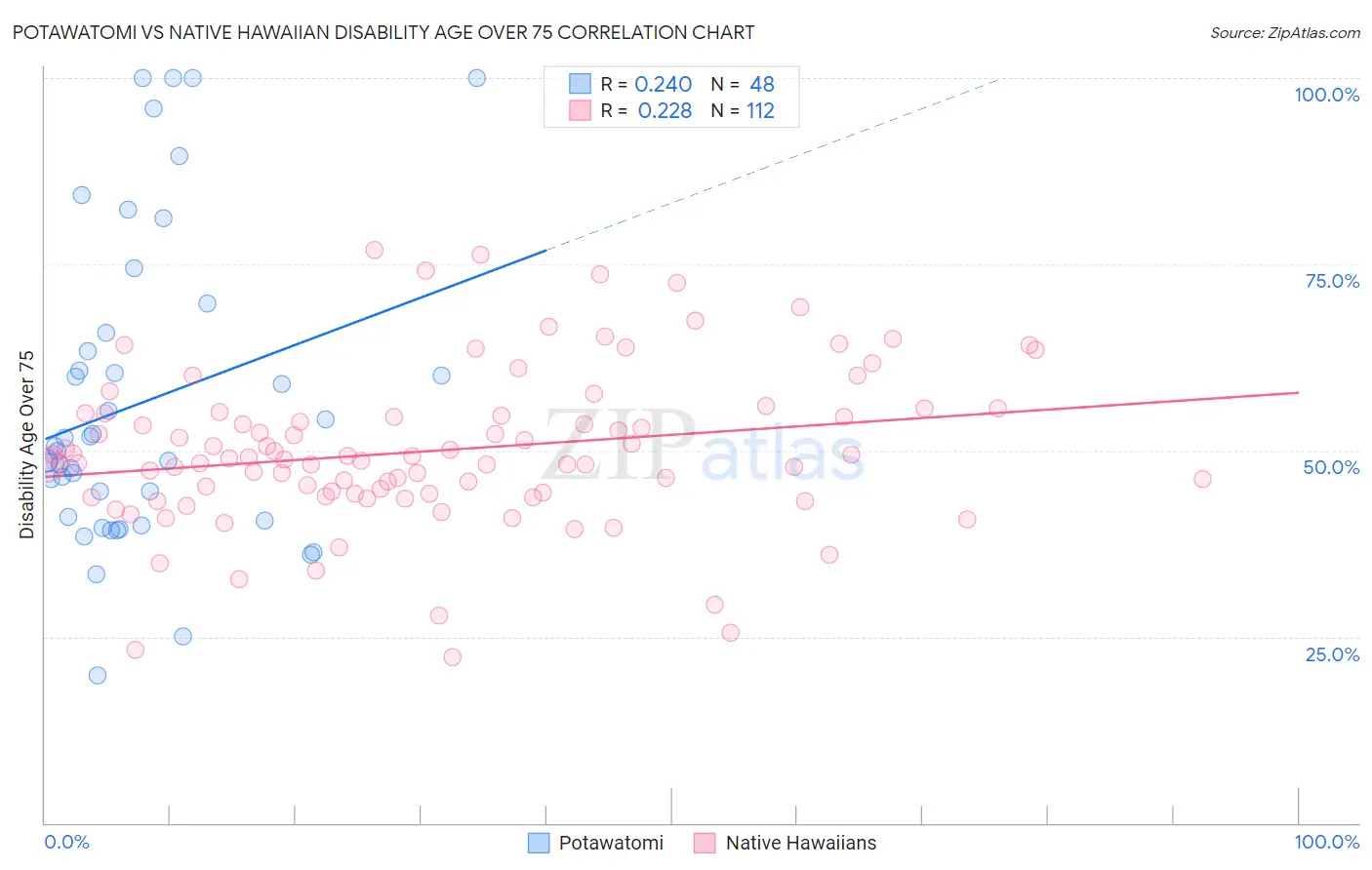1372x870 pixels.
Task: Select the Native Hawaiians legend label
Action: pos(801,843)
